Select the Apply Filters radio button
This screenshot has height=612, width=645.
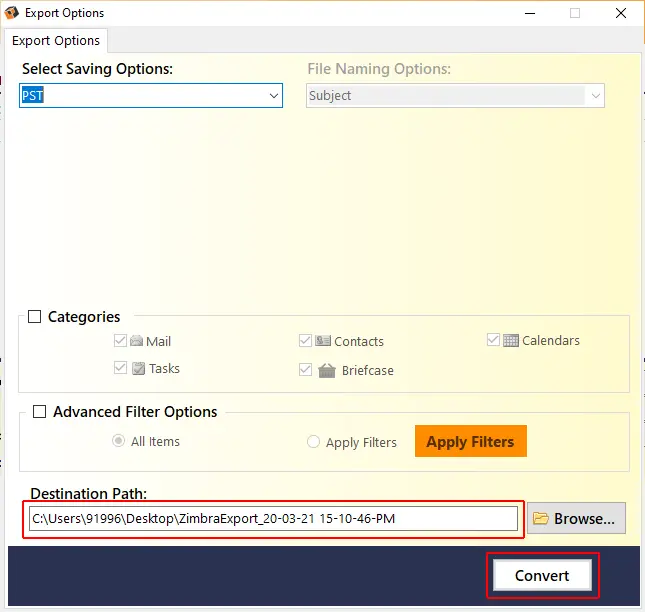(x=313, y=442)
